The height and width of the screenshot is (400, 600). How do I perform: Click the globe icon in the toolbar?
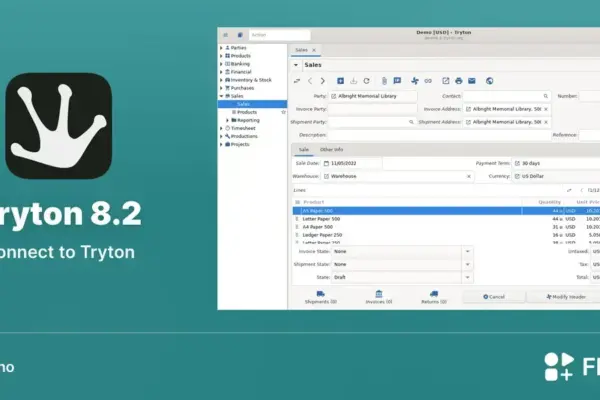pos(489,81)
